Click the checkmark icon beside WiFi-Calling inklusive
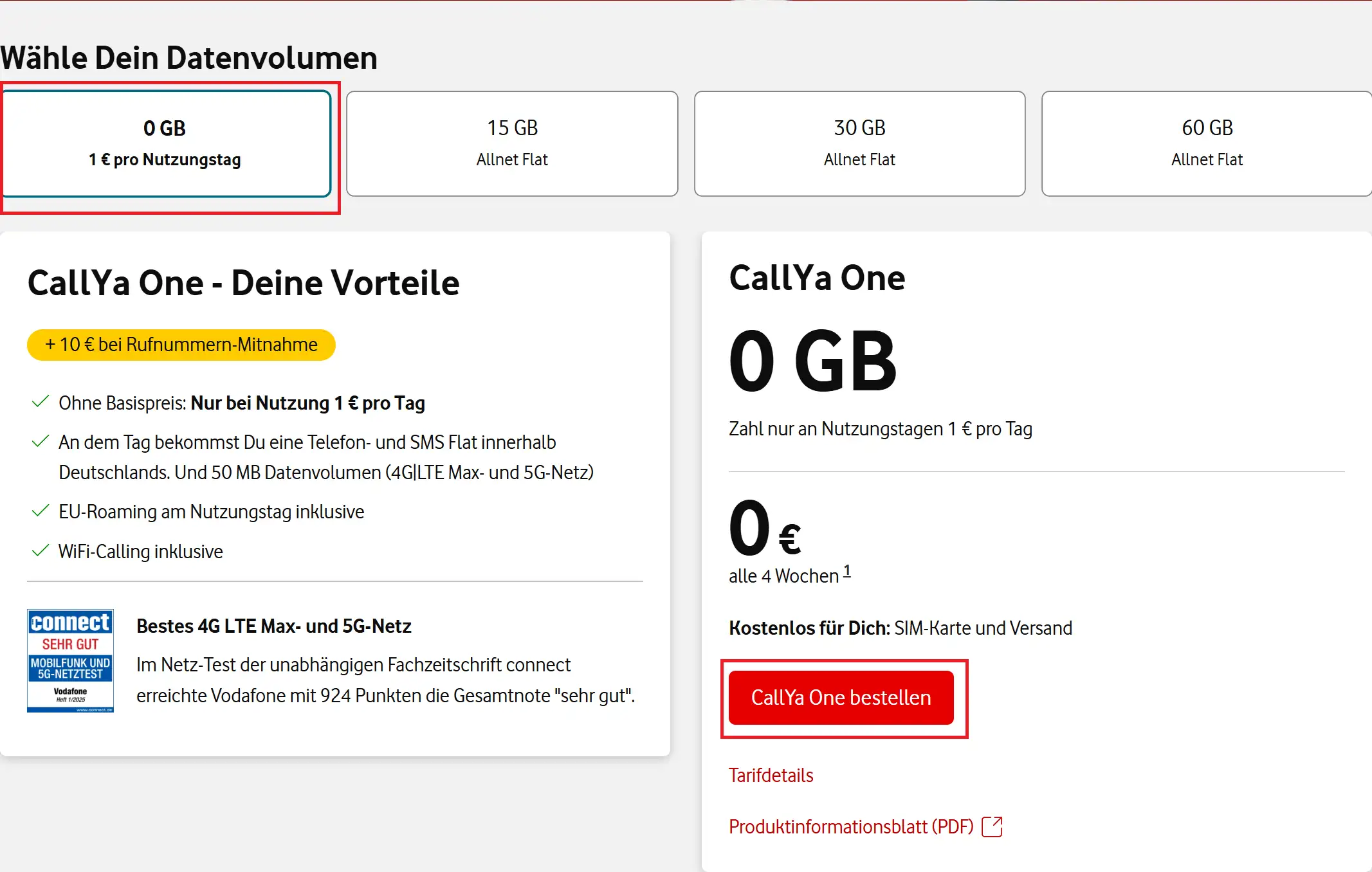Screen dimensions: 1372x872 (41, 551)
